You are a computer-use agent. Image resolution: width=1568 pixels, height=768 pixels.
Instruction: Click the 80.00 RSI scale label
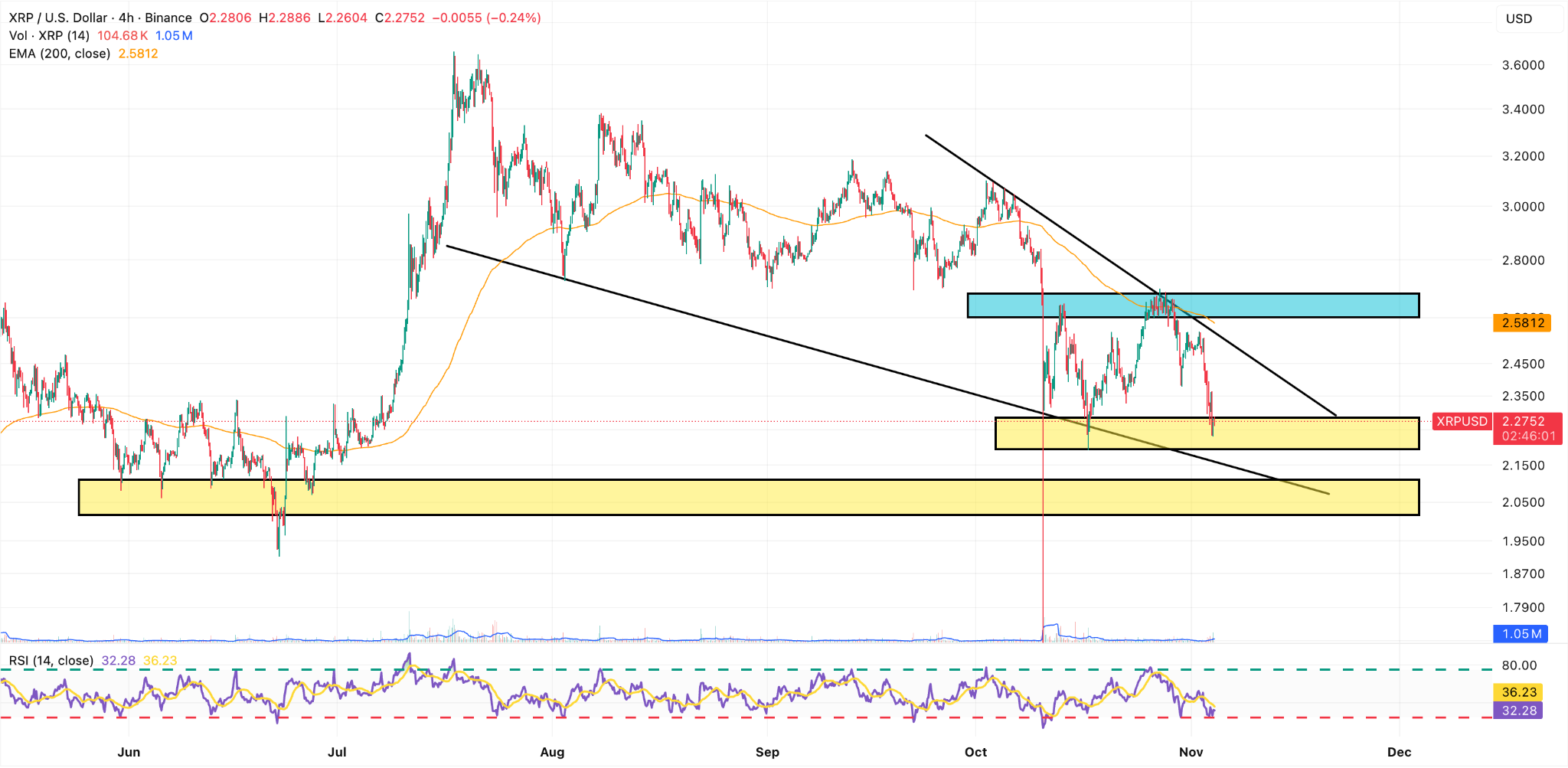tap(1519, 665)
